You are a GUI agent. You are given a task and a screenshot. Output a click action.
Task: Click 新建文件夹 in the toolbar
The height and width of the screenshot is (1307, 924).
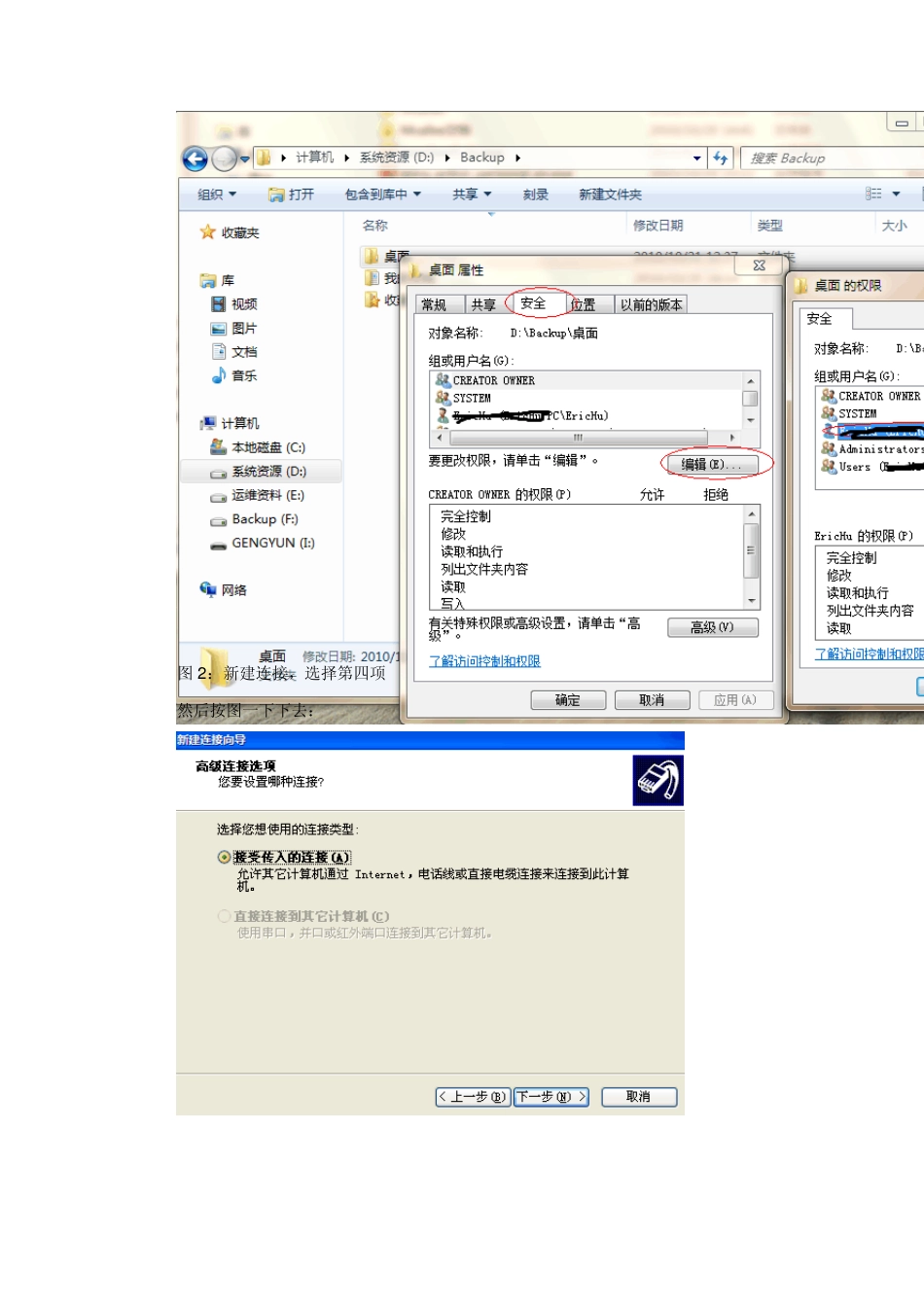(x=610, y=194)
